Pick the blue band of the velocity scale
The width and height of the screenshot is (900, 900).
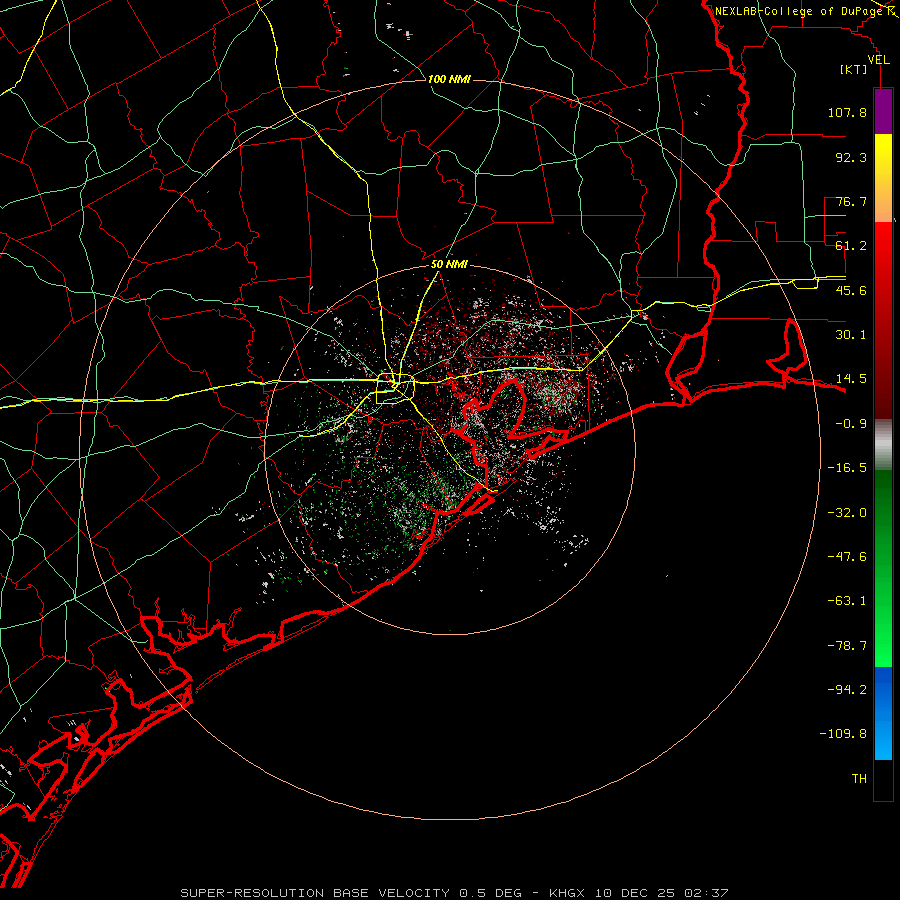coord(883,713)
